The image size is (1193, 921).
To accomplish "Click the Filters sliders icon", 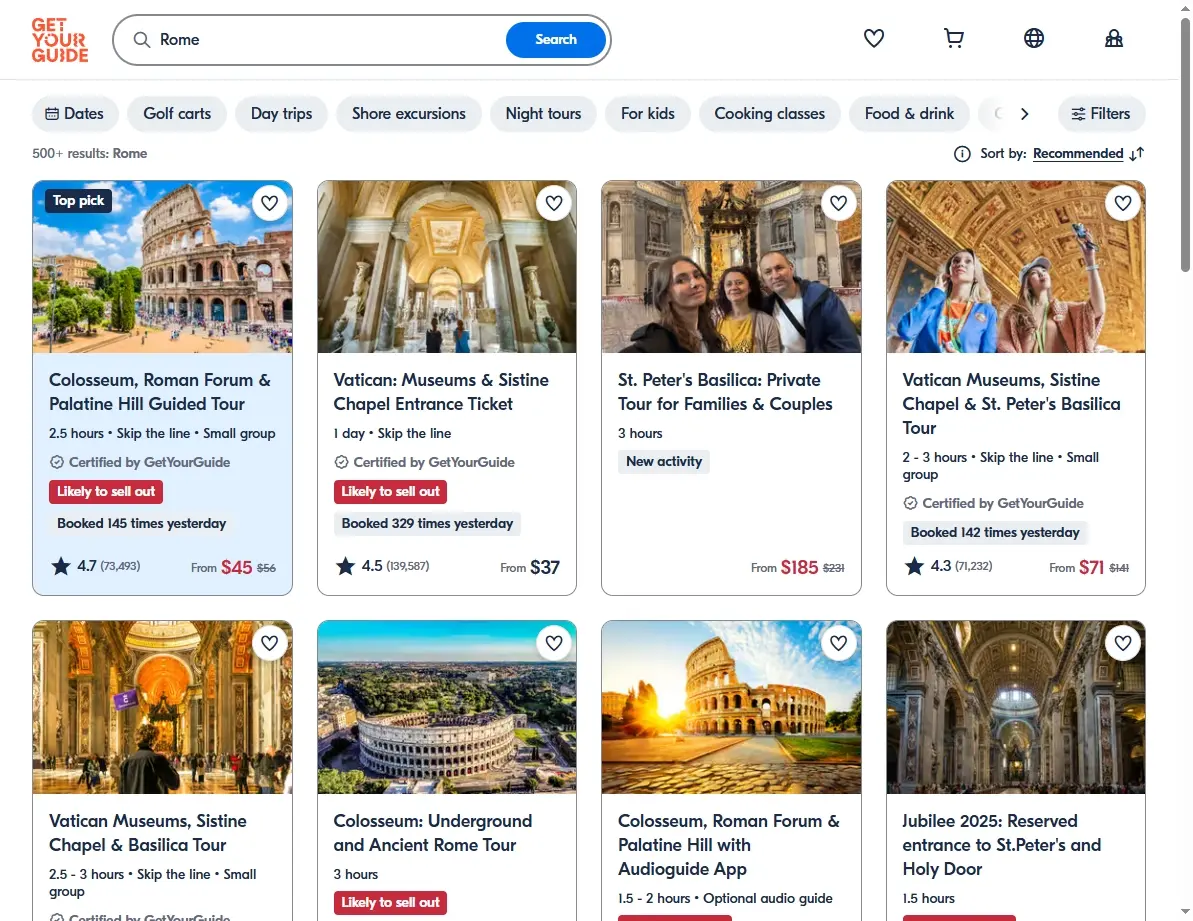I will click(x=1078, y=114).
